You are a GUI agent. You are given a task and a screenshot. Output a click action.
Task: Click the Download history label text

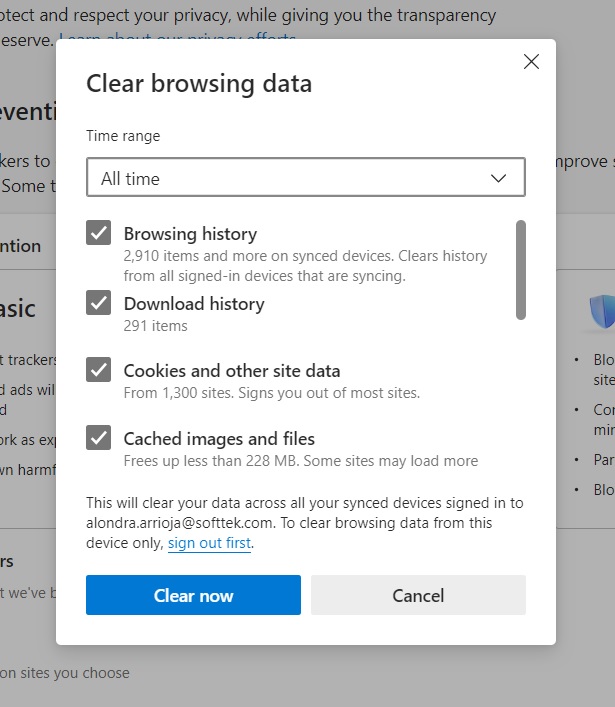(x=194, y=304)
